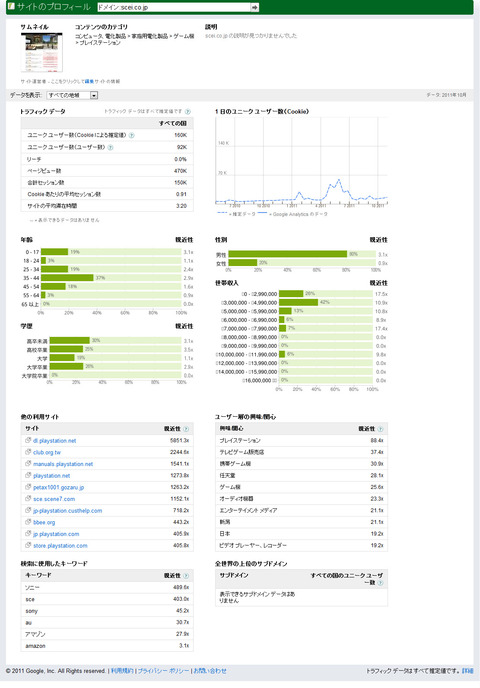480x688 pixels.
Task: Click external link icon beside bbee.org
Action: coord(28,522)
